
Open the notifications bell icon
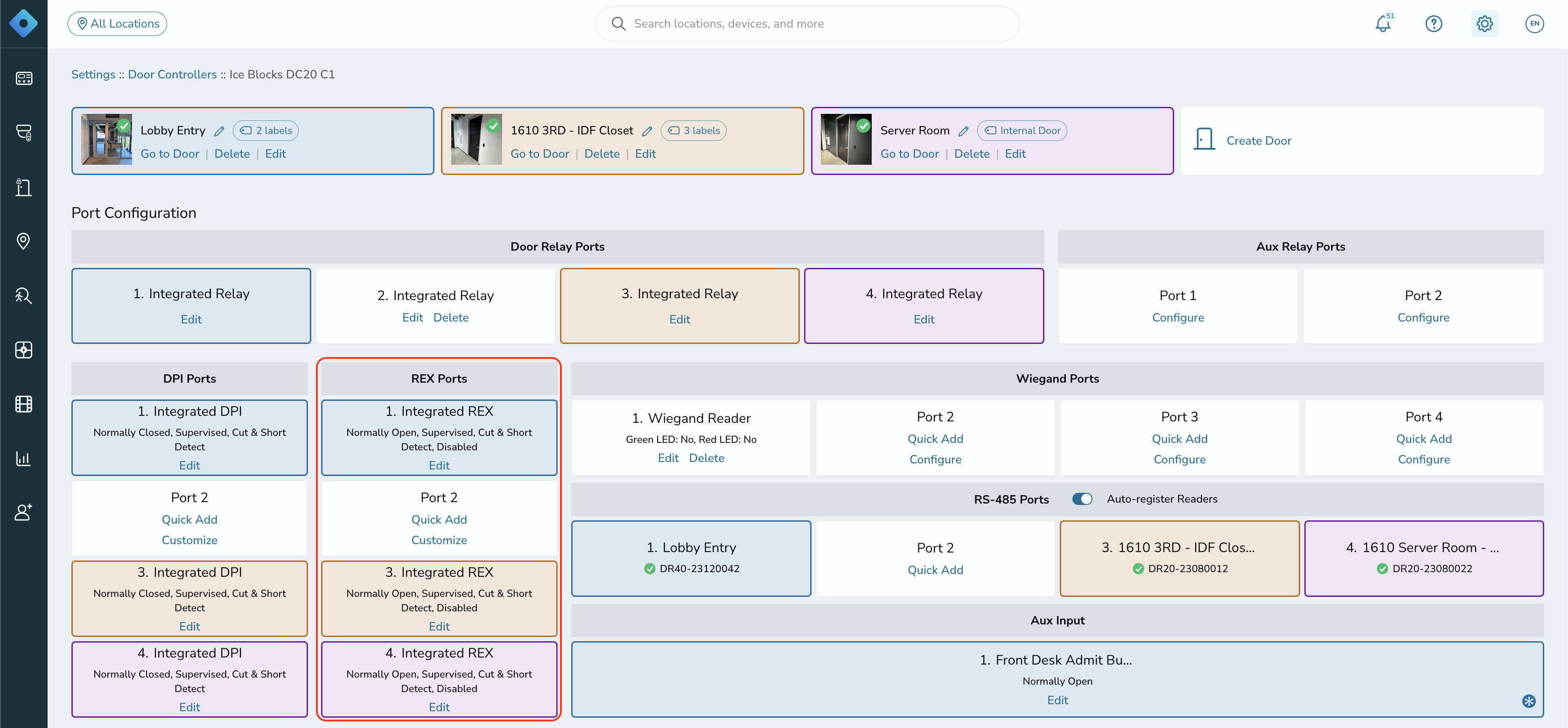tap(1383, 24)
